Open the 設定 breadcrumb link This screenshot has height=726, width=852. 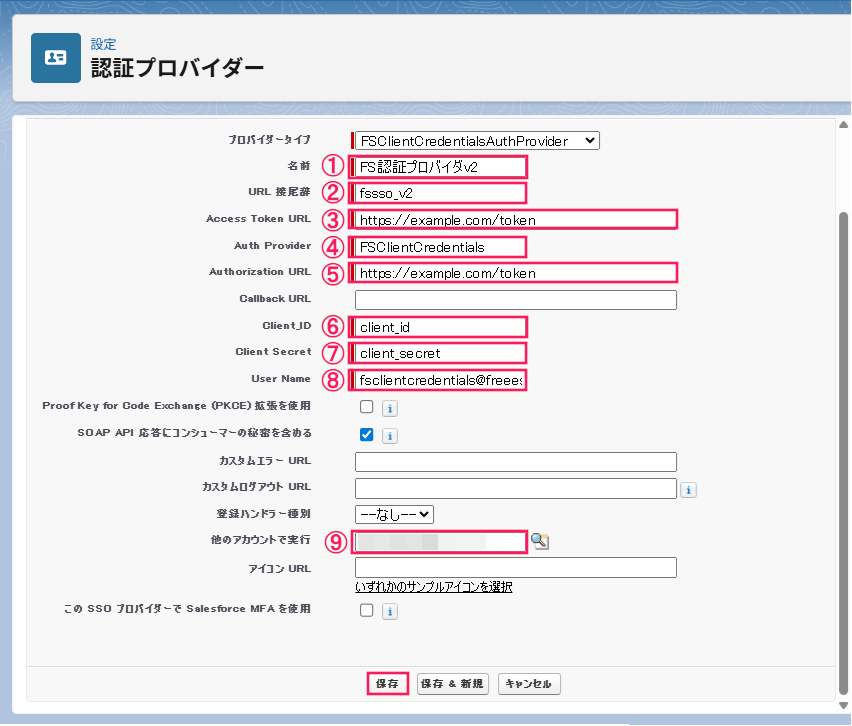[x=103, y=44]
